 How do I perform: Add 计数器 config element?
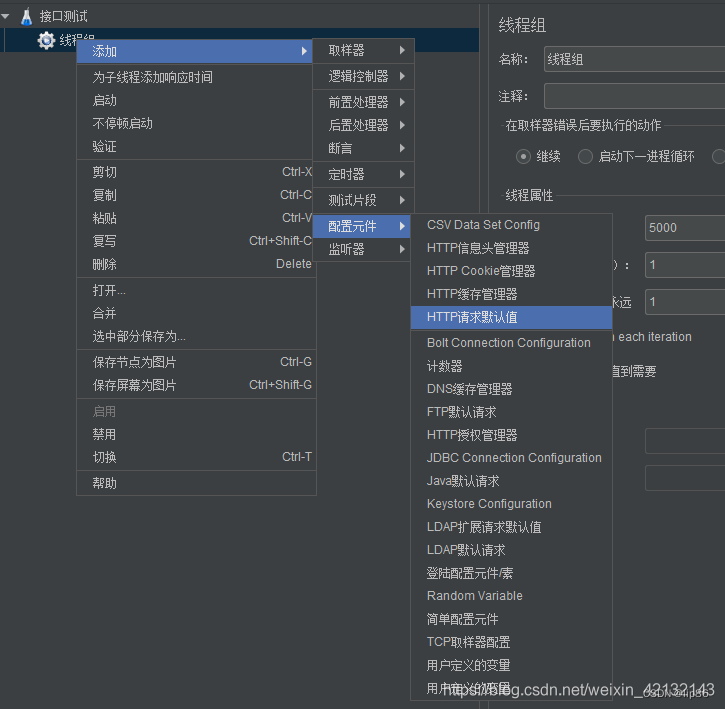(x=511, y=366)
